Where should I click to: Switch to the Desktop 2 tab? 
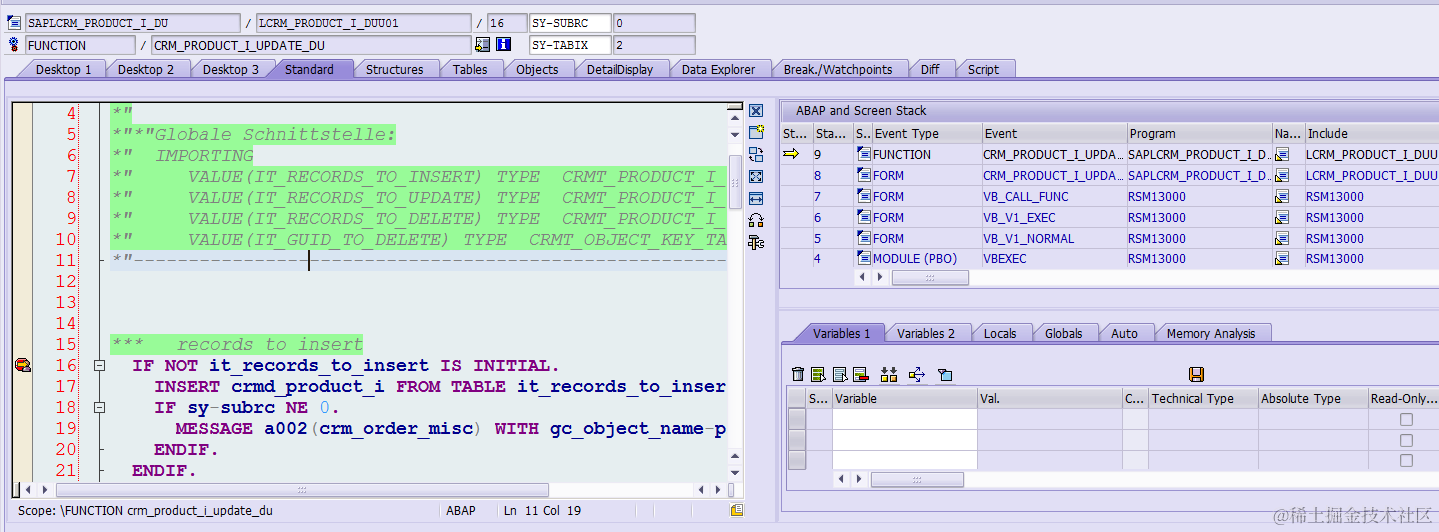click(x=146, y=69)
